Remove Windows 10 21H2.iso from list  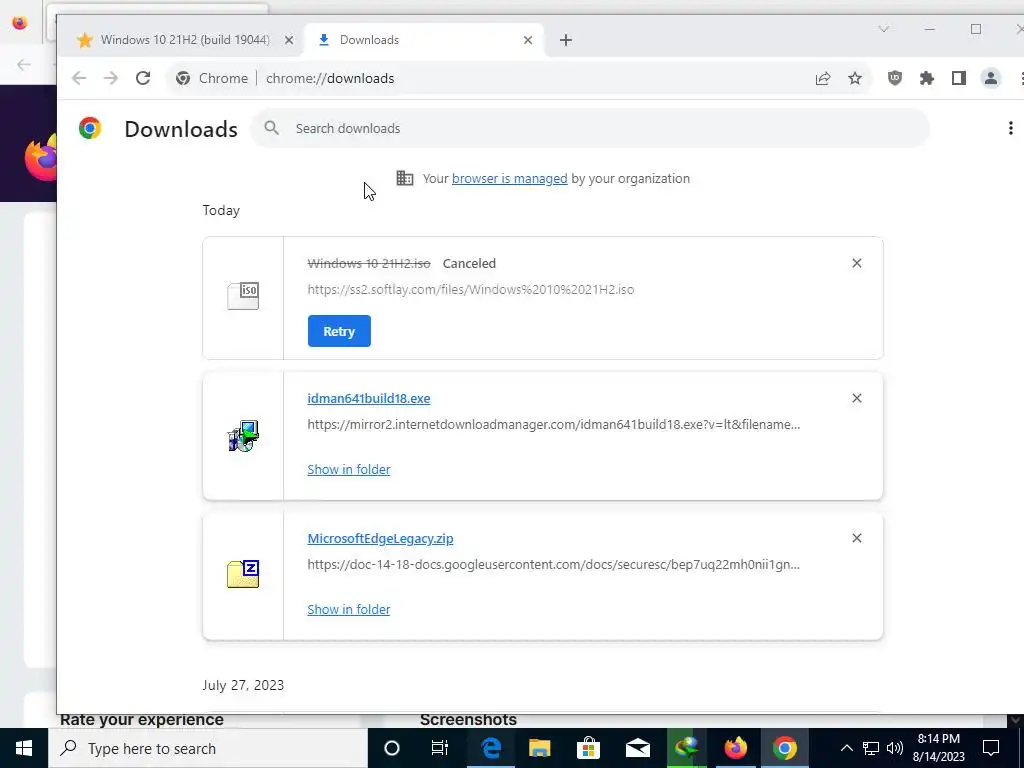tap(857, 263)
